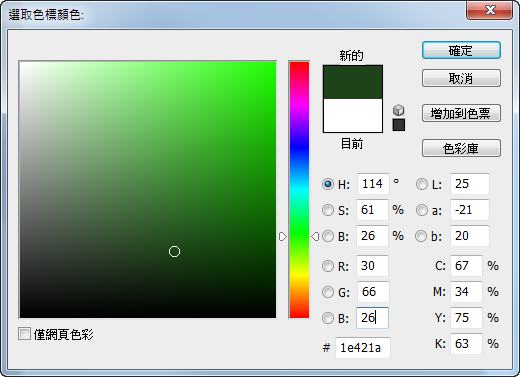Click the 目前 label below swatch
Viewport: 520px width, 377px height.
tap(352, 144)
